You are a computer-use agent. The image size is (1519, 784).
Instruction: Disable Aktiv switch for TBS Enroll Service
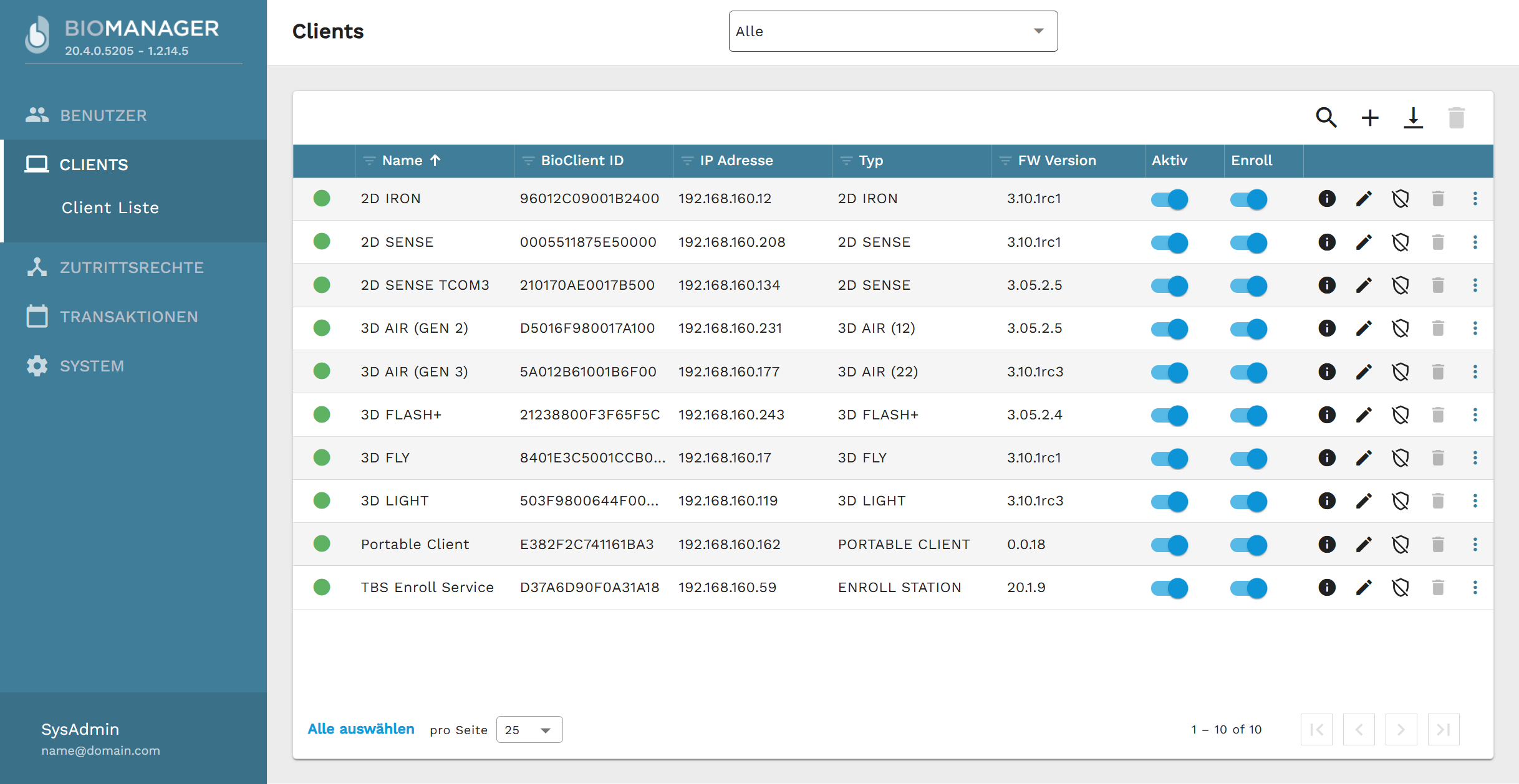(x=1169, y=588)
